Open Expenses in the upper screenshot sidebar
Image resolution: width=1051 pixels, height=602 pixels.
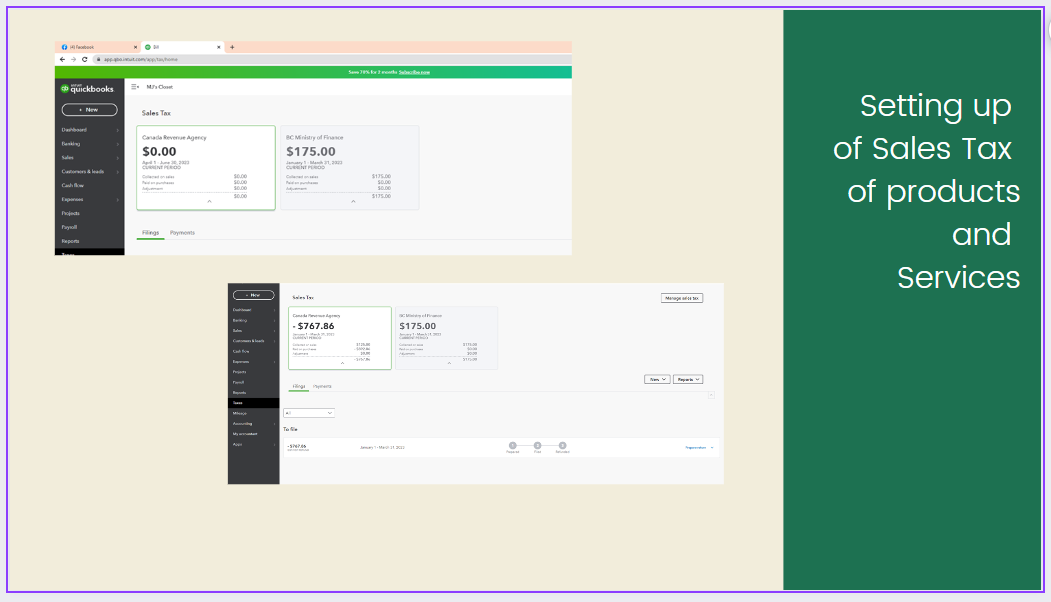tap(72, 199)
